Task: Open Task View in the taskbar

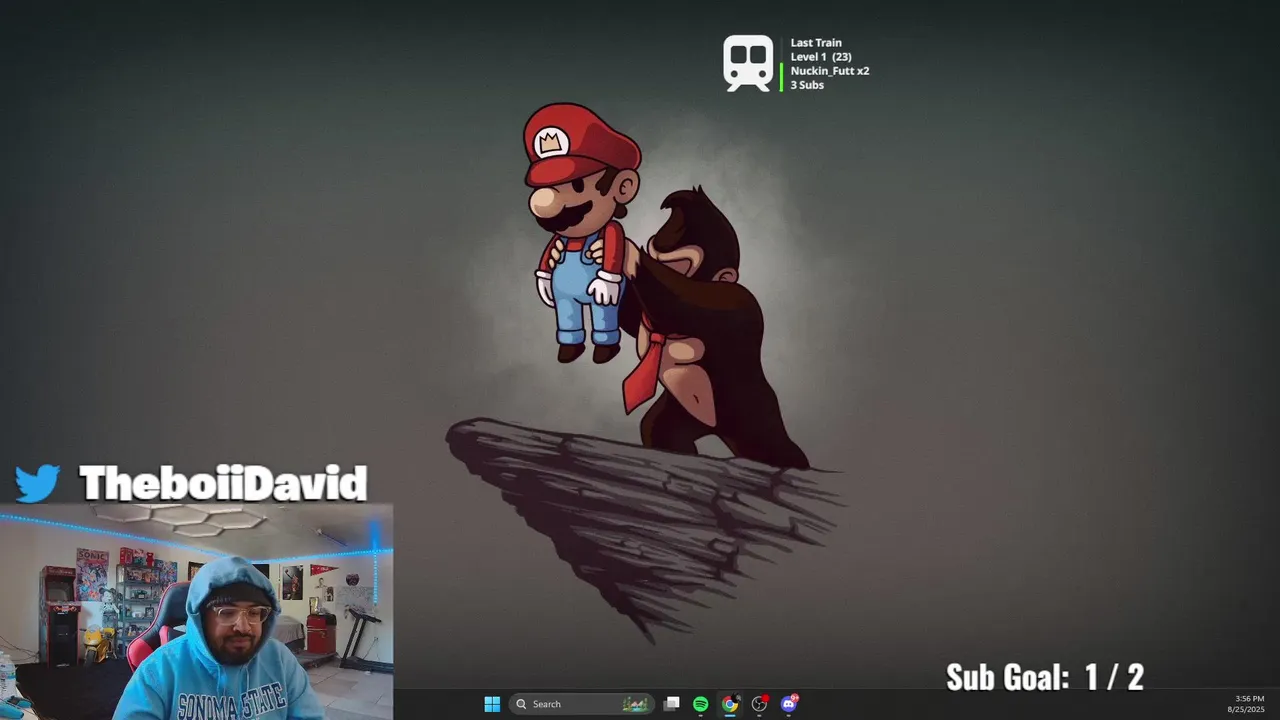Action: 672,704
